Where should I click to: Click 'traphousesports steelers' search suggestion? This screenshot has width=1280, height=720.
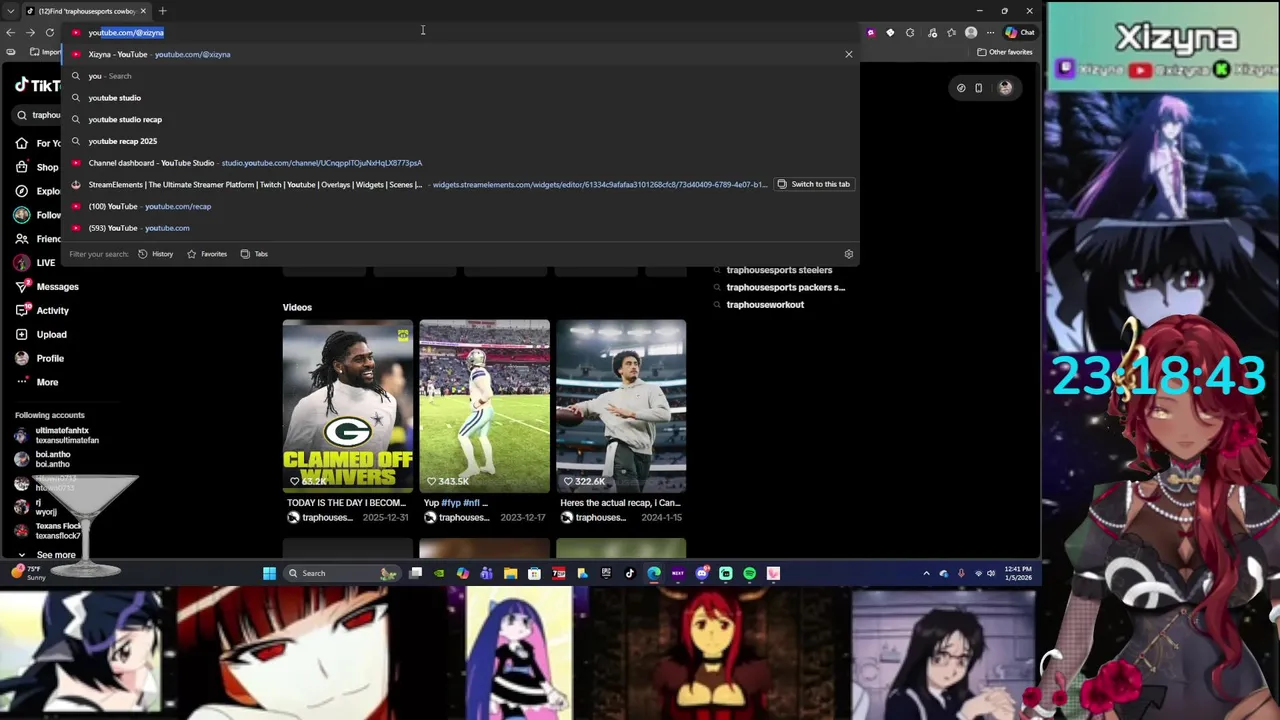pyautogui.click(x=779, y=270)
